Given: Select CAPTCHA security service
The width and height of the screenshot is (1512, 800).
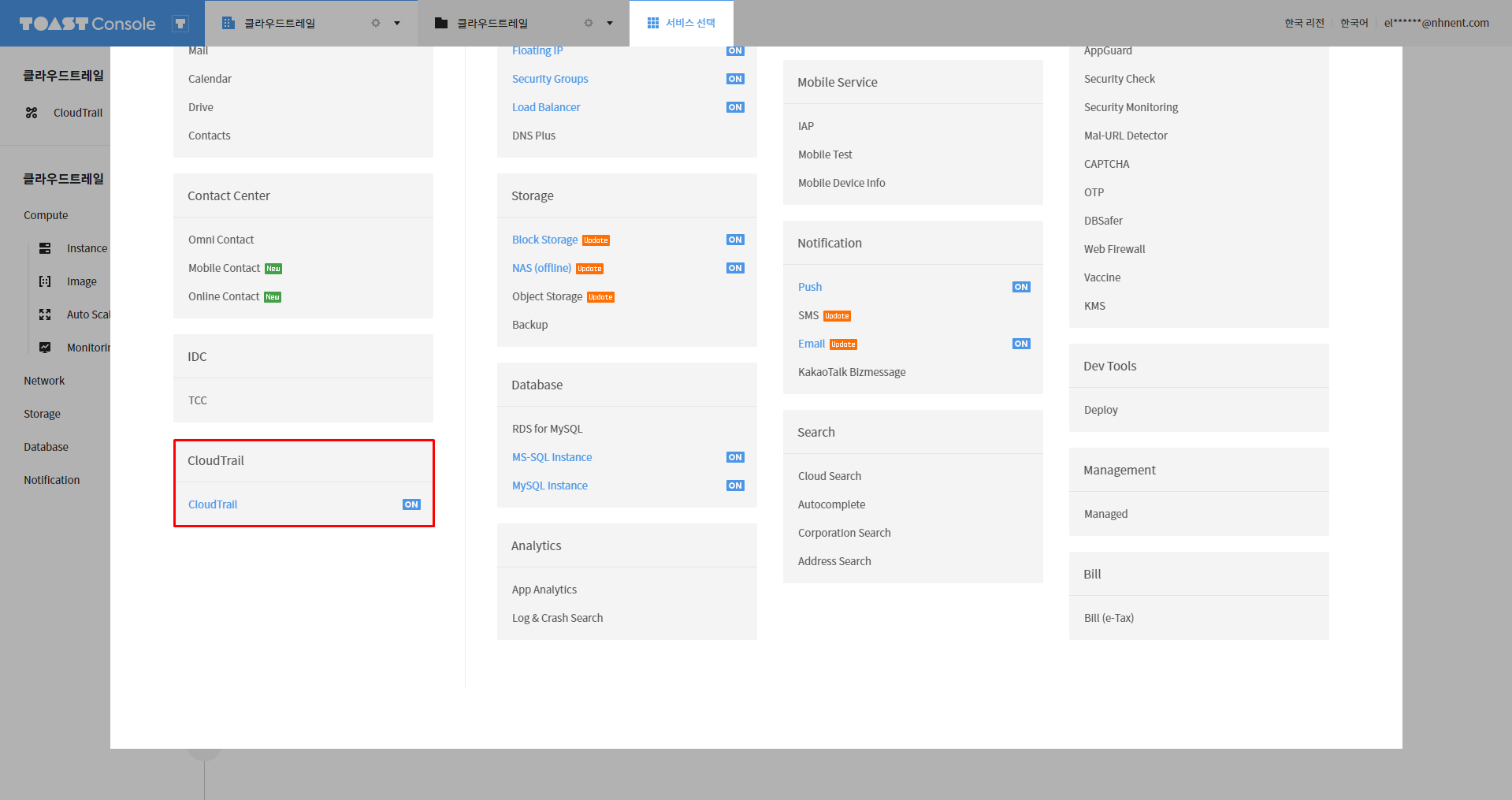Looking at the screenshot, I should coord(1106,164).
